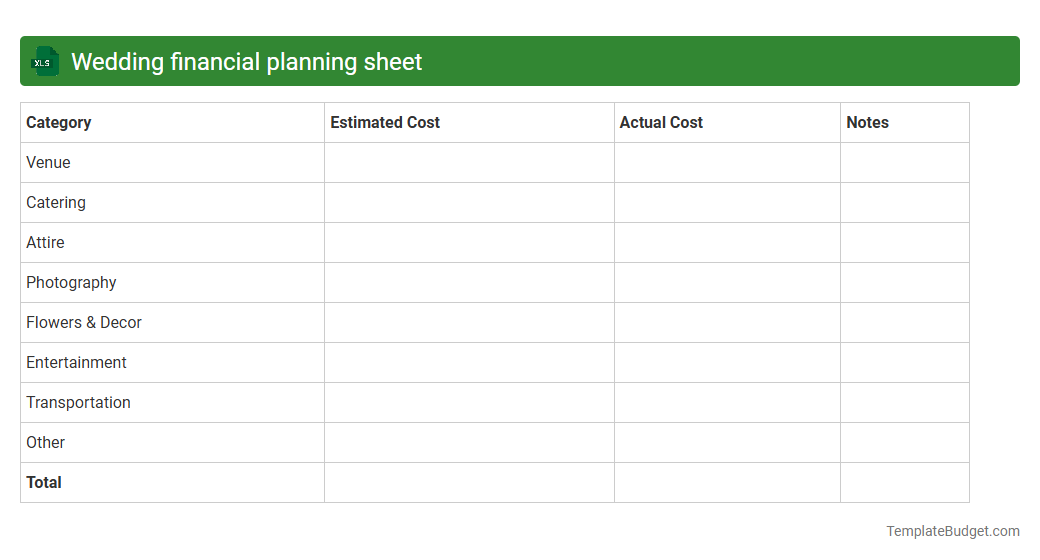Image resolution: width=1040 pixels, height=560 pixels.
Task: Click the Estimated Cost cell for Transportation
Action: [x=469, y=403]
